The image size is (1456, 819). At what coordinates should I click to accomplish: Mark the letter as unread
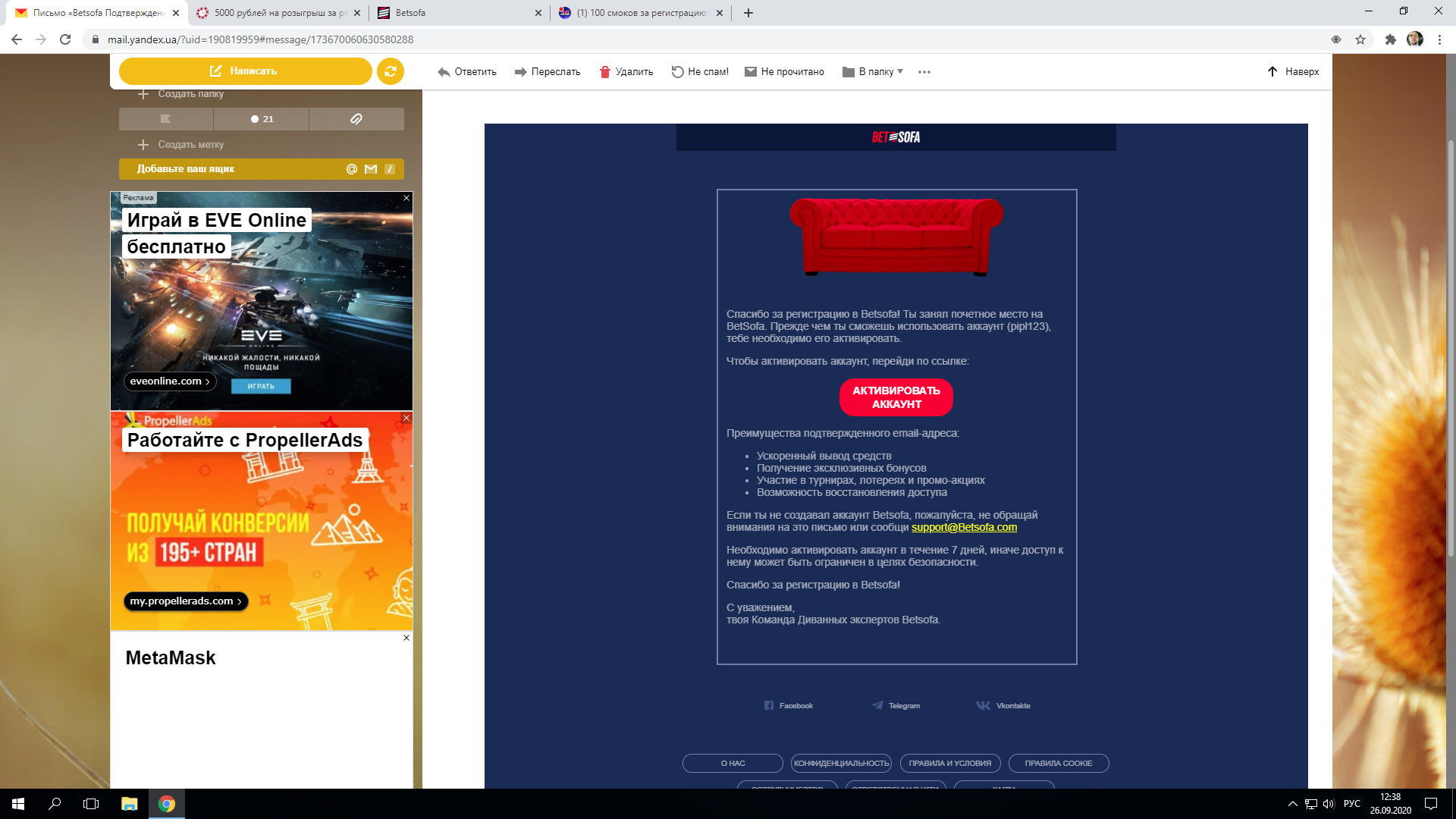pos(784,72)
